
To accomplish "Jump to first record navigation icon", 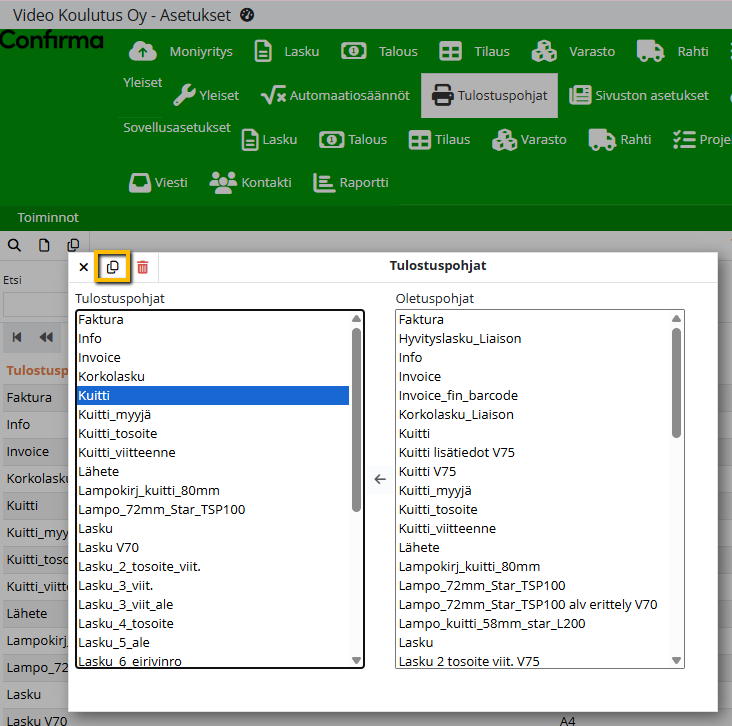I will 17,337.
